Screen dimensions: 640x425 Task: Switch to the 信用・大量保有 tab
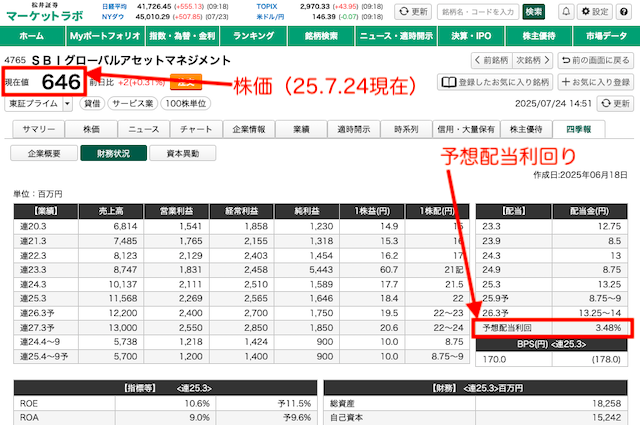tap(466, 129)
